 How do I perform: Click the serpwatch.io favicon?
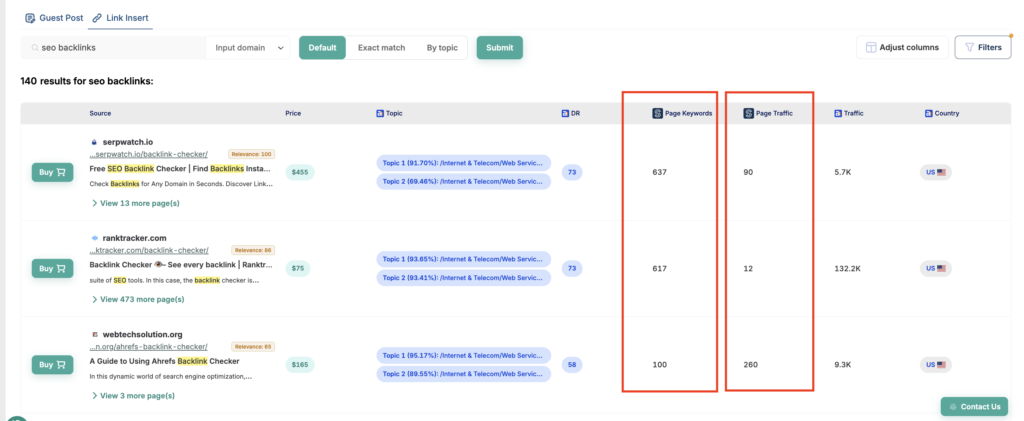[x=94, y=142]
